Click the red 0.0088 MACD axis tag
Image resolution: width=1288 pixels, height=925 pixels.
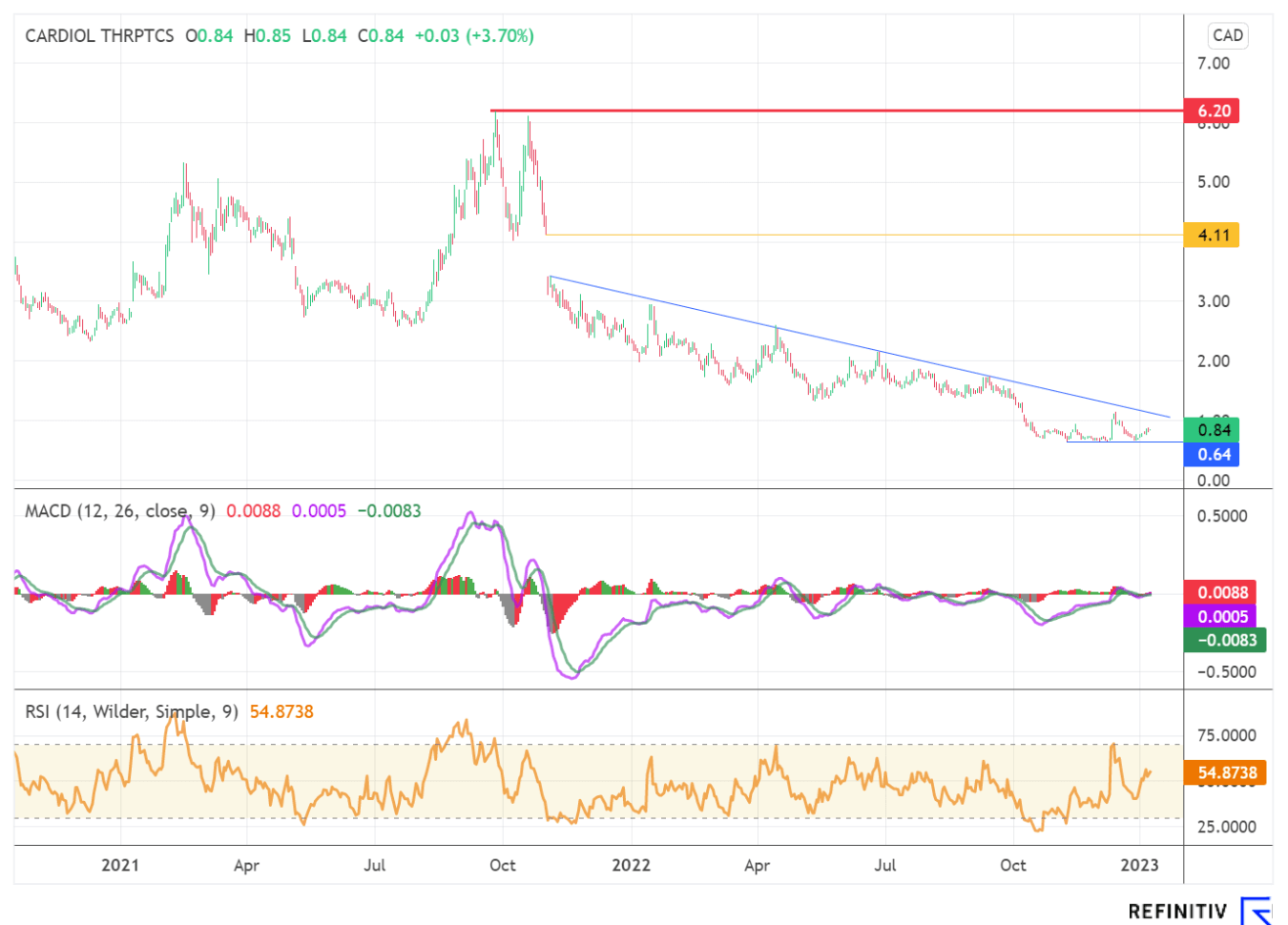(x=1221, y=592)
